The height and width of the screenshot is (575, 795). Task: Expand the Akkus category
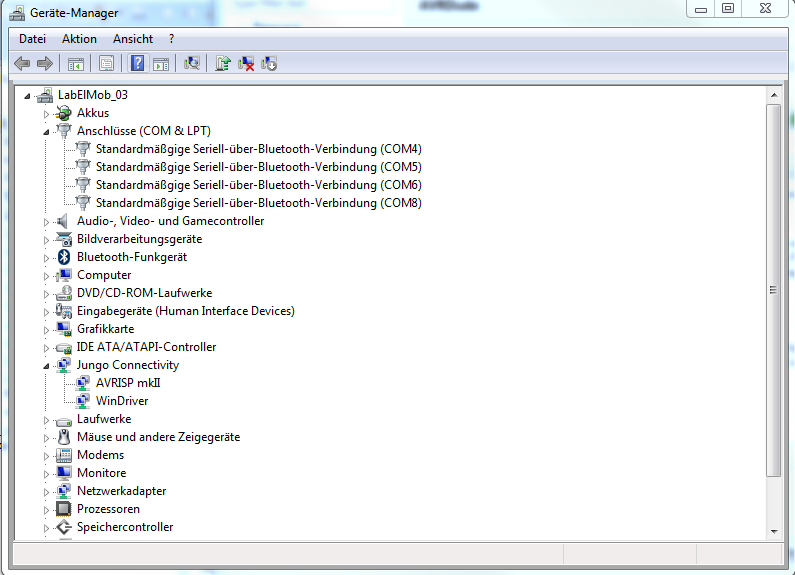(46, 114)
